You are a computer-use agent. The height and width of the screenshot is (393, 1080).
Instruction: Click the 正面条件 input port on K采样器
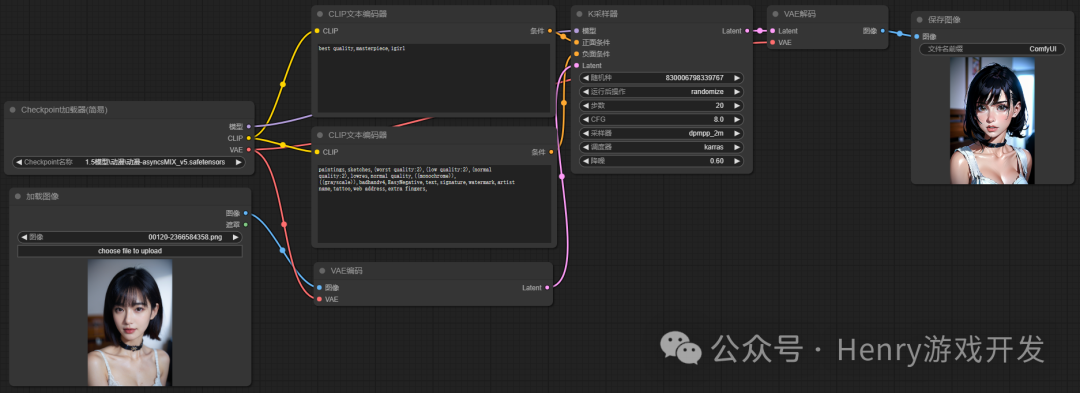coord(577,43)
